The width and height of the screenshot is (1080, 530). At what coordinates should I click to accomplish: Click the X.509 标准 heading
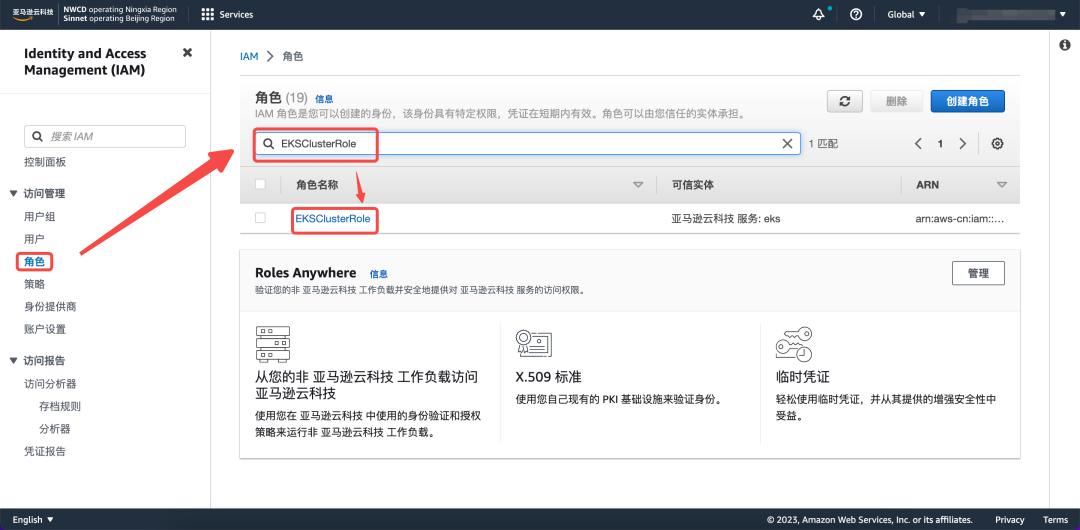point(548,377)
